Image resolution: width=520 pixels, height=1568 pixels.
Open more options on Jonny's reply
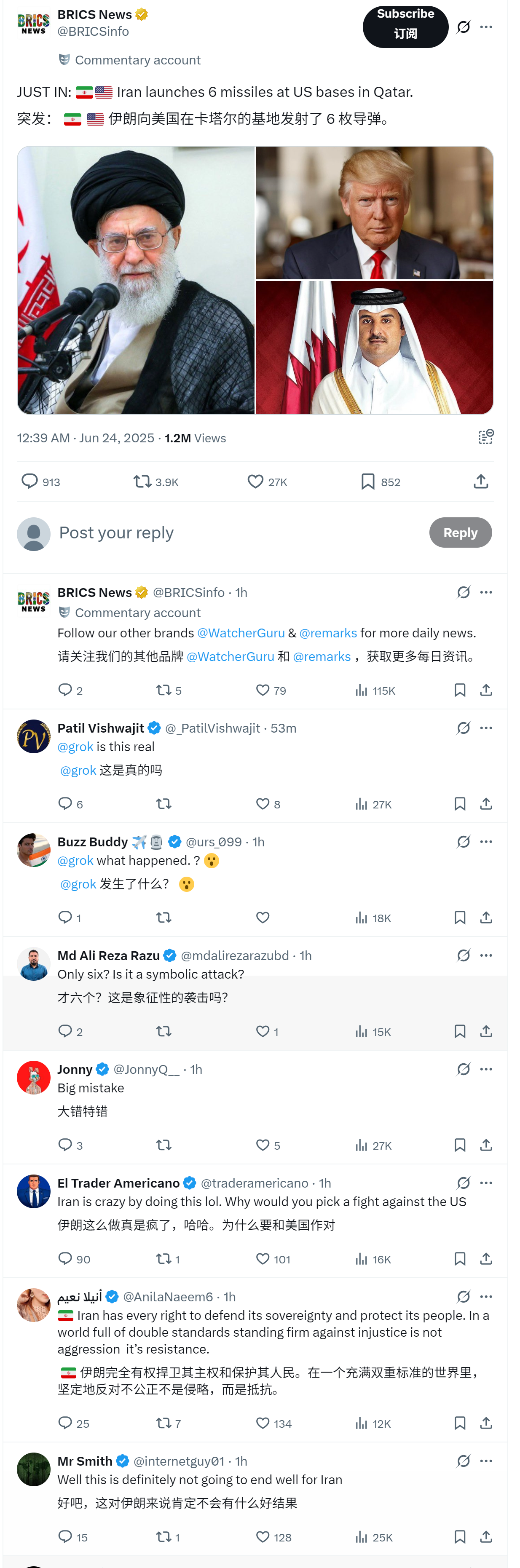(486, 1070)
